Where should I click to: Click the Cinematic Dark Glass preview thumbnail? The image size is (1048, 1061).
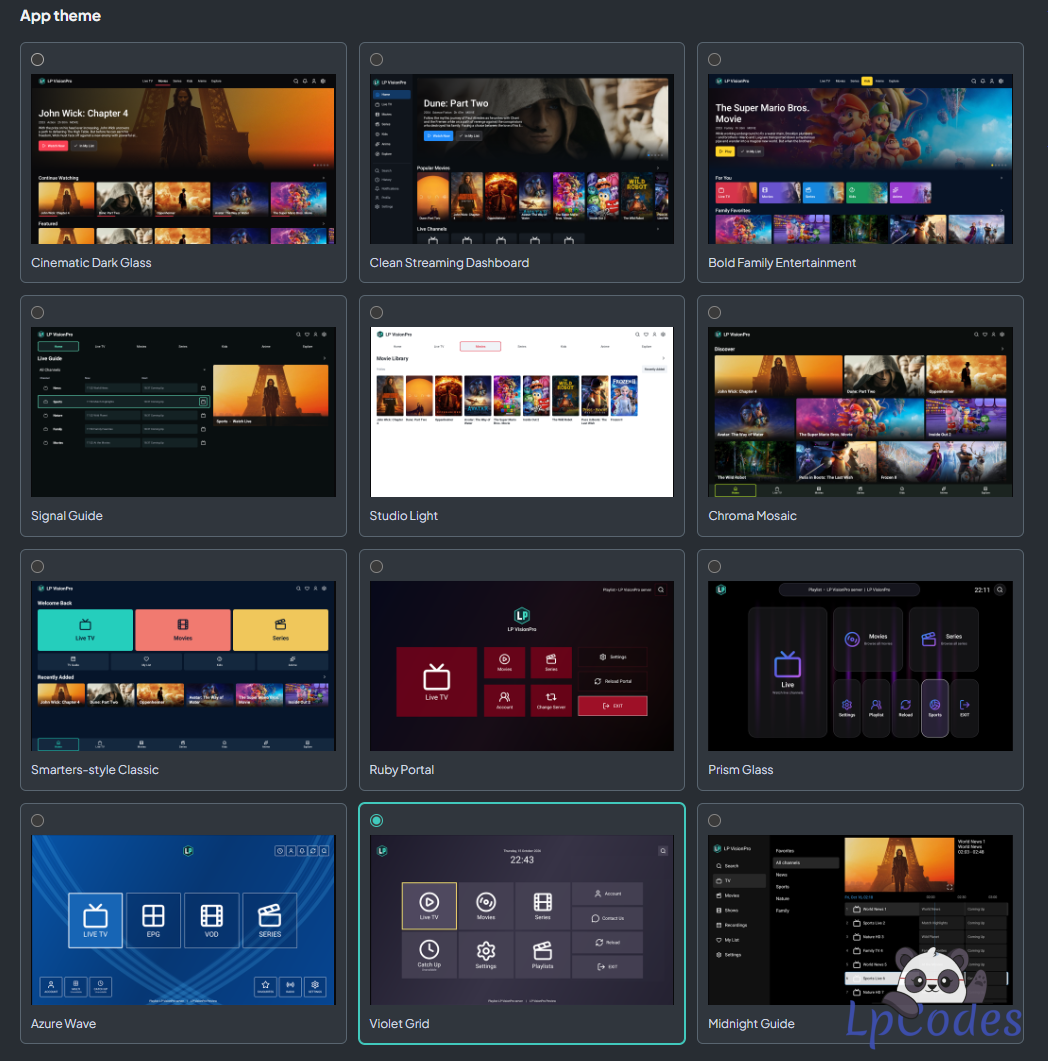pyautogui.click(x=183, y=159)
